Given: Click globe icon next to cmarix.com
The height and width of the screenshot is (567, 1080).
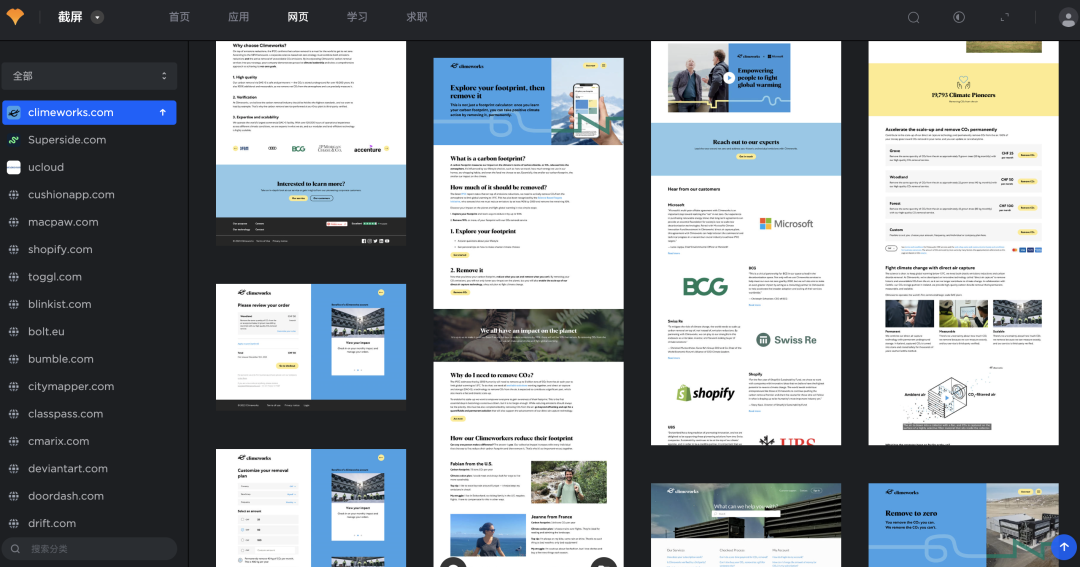Looking at the screenshot, I should click(x=14, y=441).
